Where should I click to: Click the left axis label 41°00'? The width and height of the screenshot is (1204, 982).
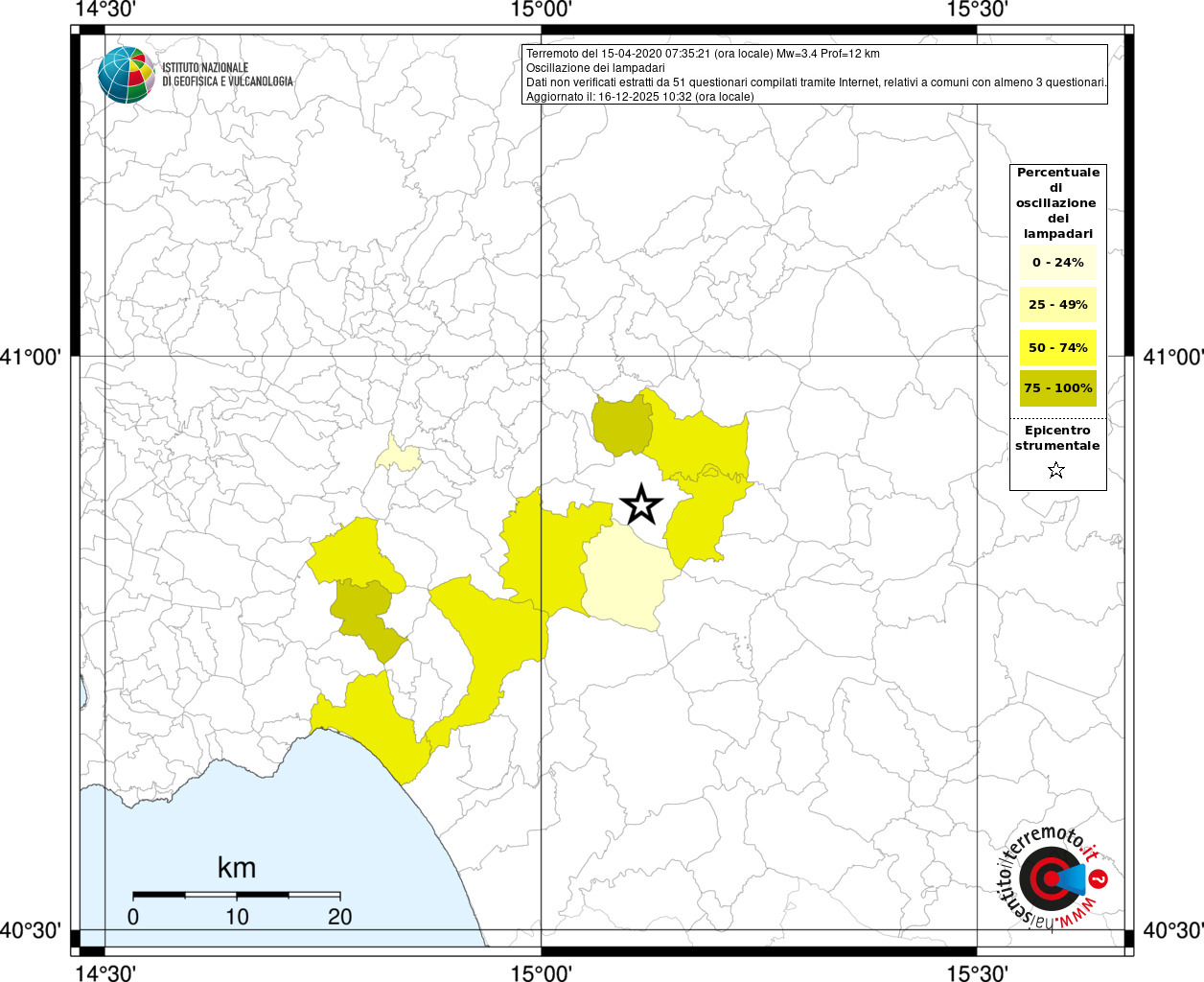(31, 357)
